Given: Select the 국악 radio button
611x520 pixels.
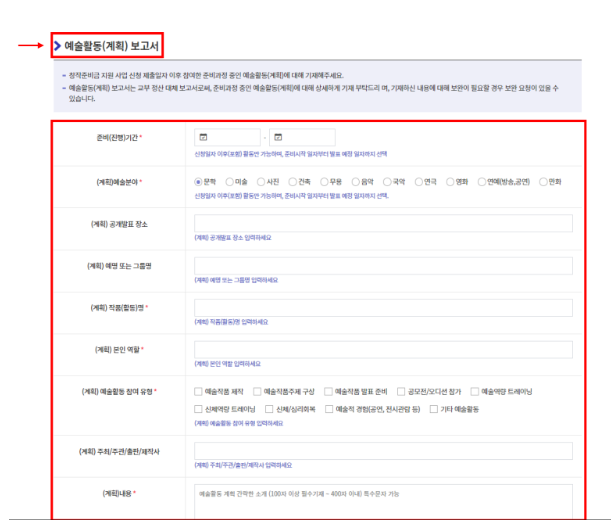Looking at the screenshot, I should click(x=387, y=182).
